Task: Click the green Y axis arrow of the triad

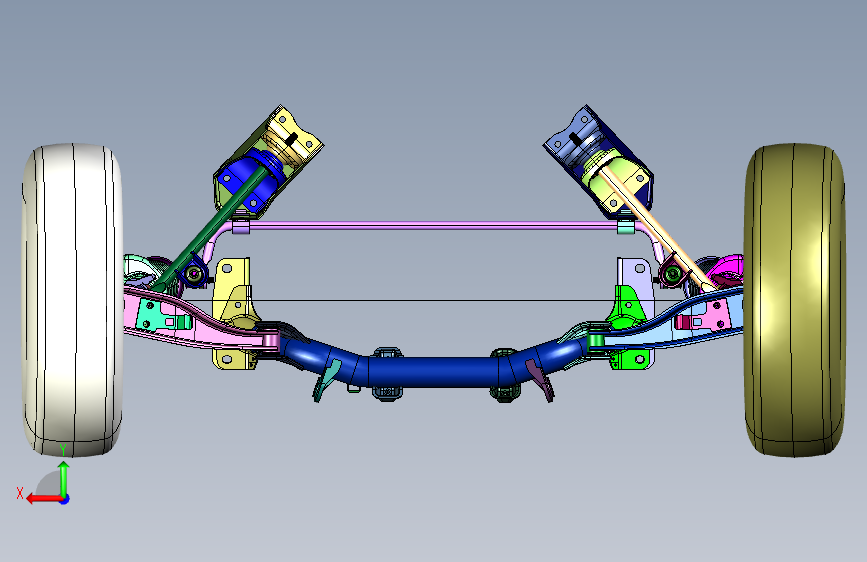Action: tap(64, 479)
